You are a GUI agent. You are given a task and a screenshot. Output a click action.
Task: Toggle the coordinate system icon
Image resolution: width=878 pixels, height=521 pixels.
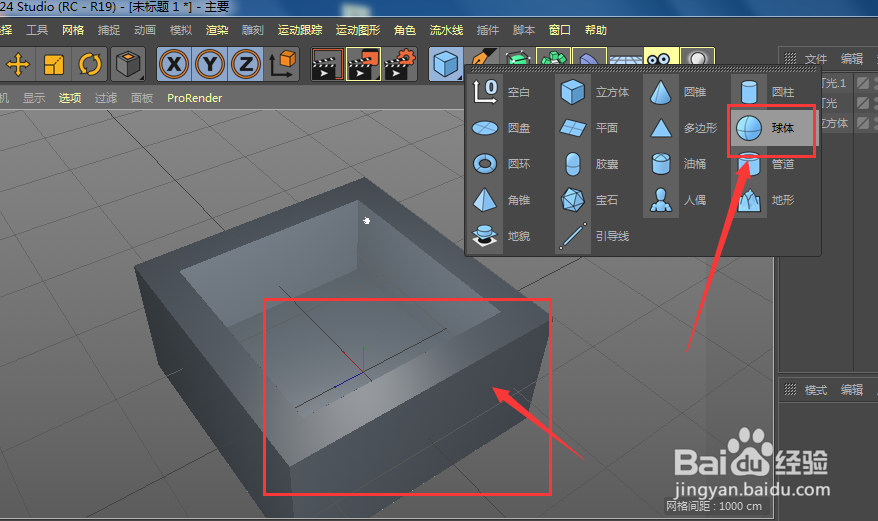282,64
